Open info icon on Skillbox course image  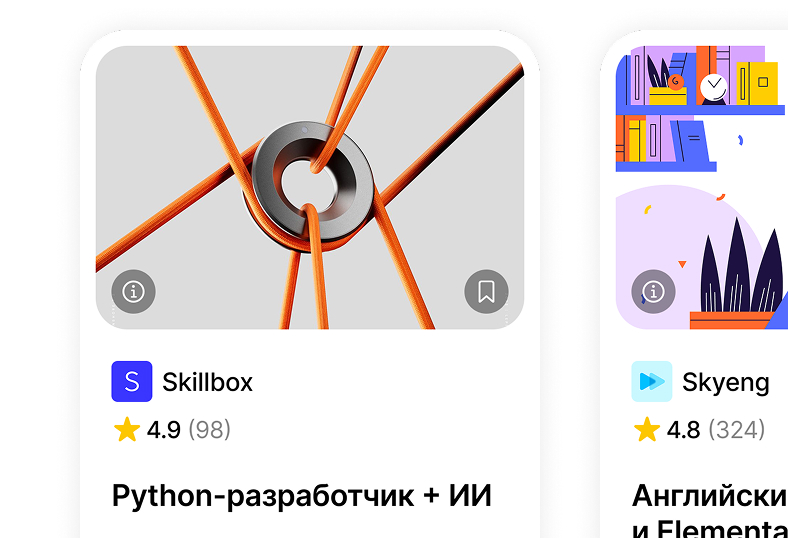(x=133, y=291)
